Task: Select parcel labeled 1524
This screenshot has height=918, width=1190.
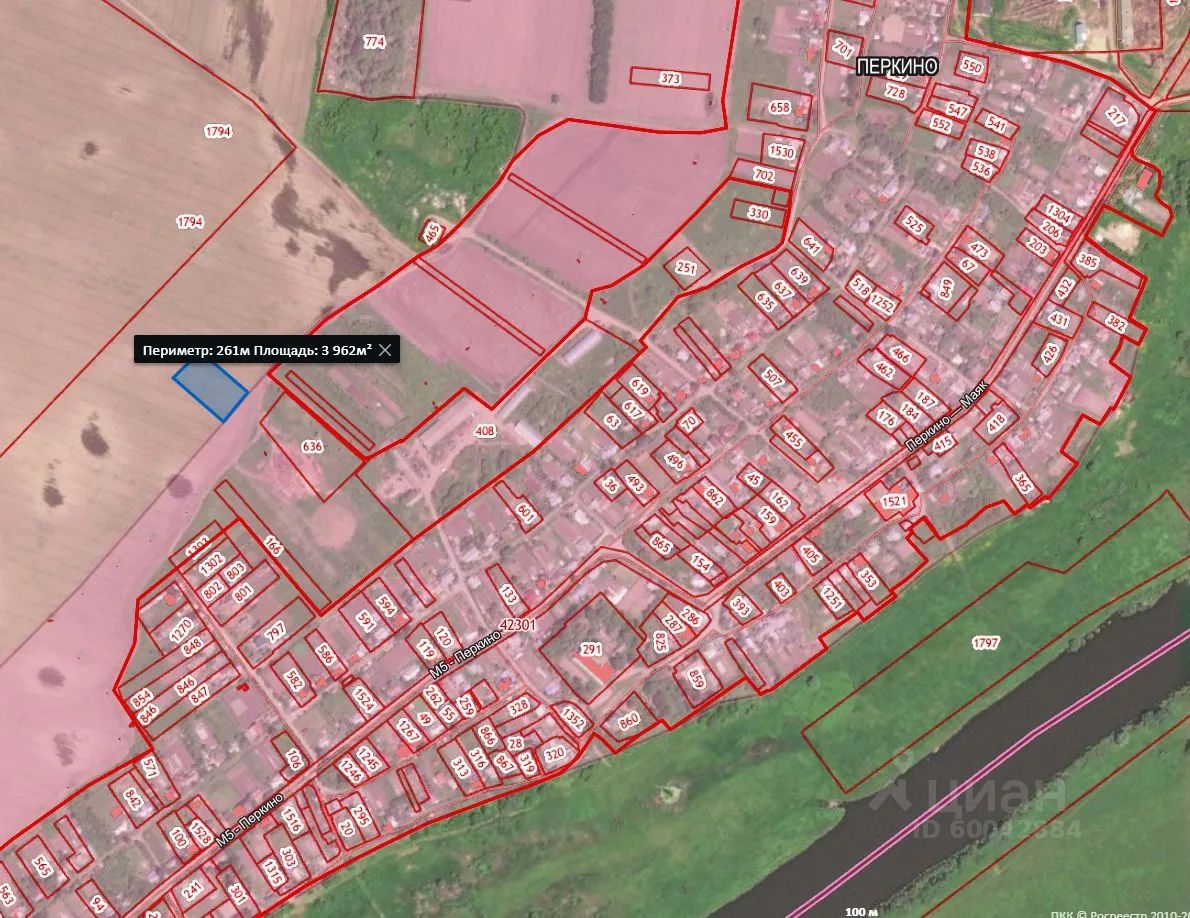Action: 364,699
